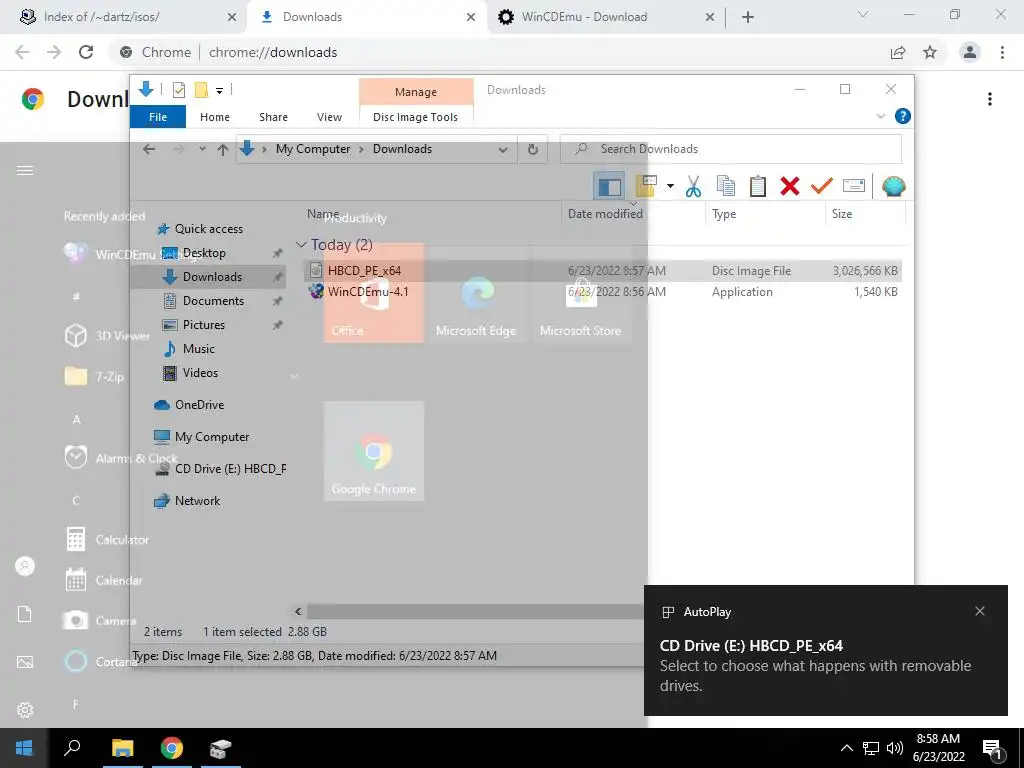This screenshot has width=1024, height=768.
Task: Reload the Chrome downloads page
Action: 86,52
